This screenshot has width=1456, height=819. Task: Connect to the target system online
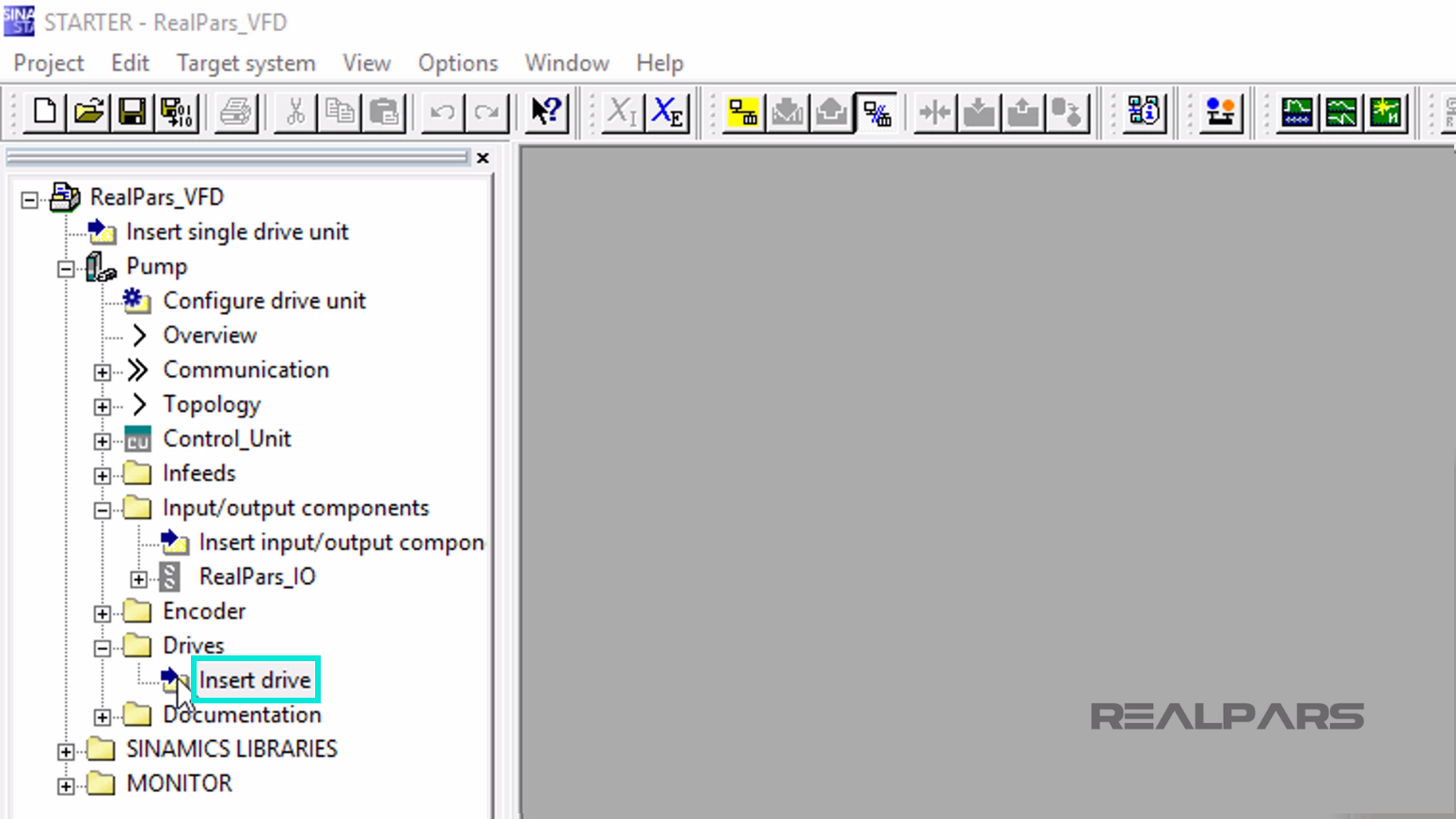743,111
